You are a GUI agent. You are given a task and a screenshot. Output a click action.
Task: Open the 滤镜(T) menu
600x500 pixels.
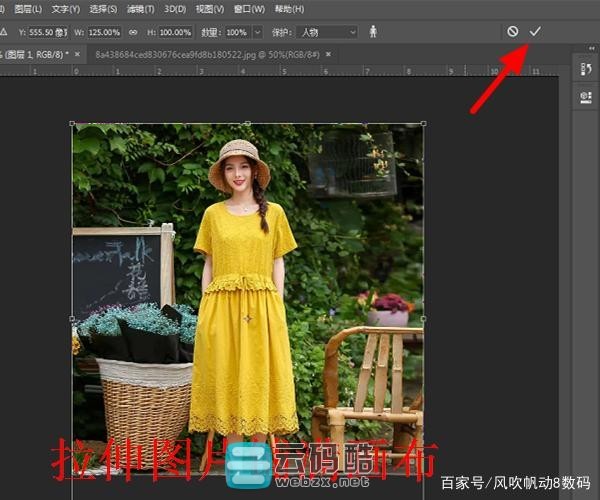tap(141, 9)
